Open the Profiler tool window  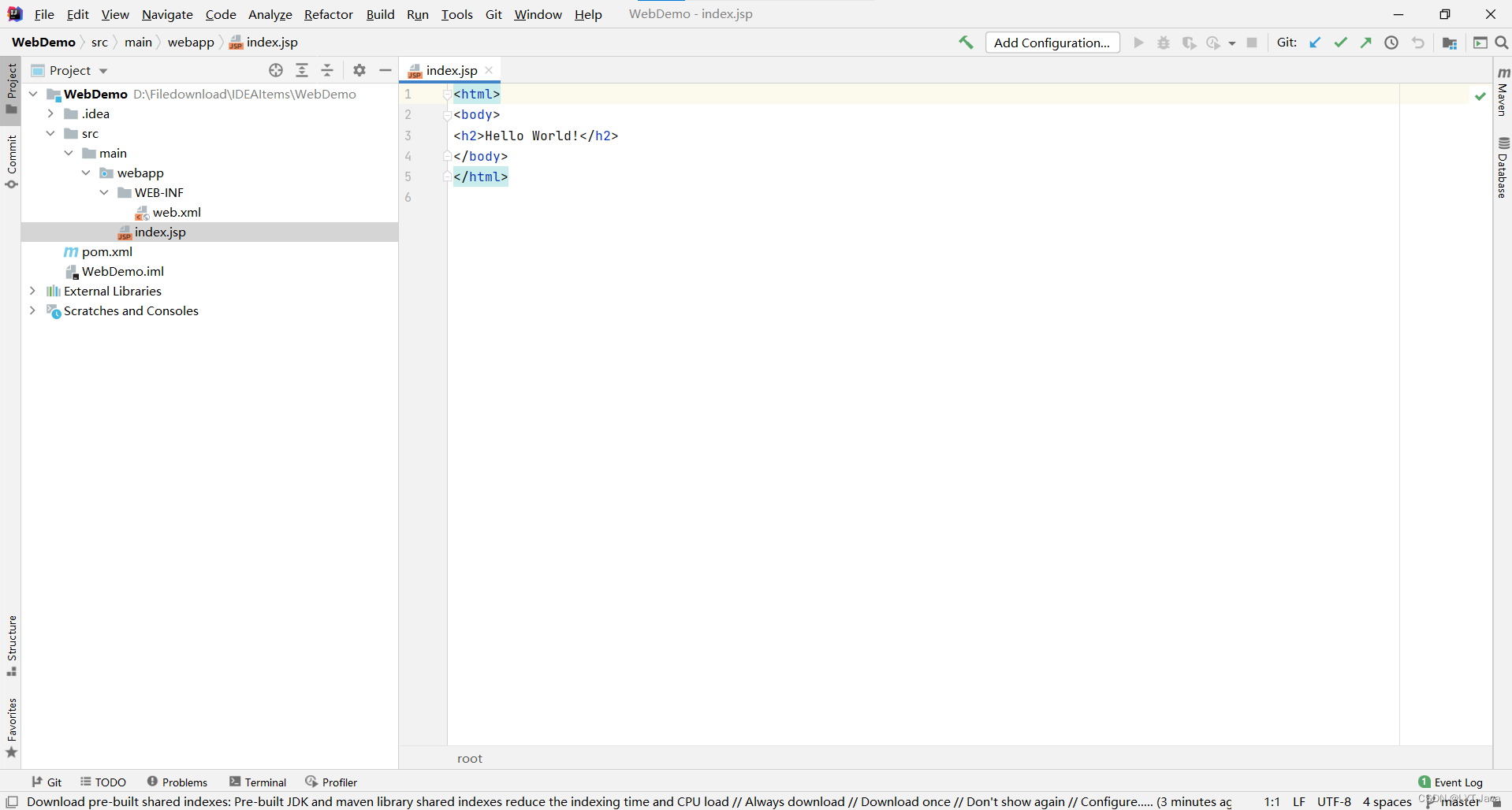331,782
